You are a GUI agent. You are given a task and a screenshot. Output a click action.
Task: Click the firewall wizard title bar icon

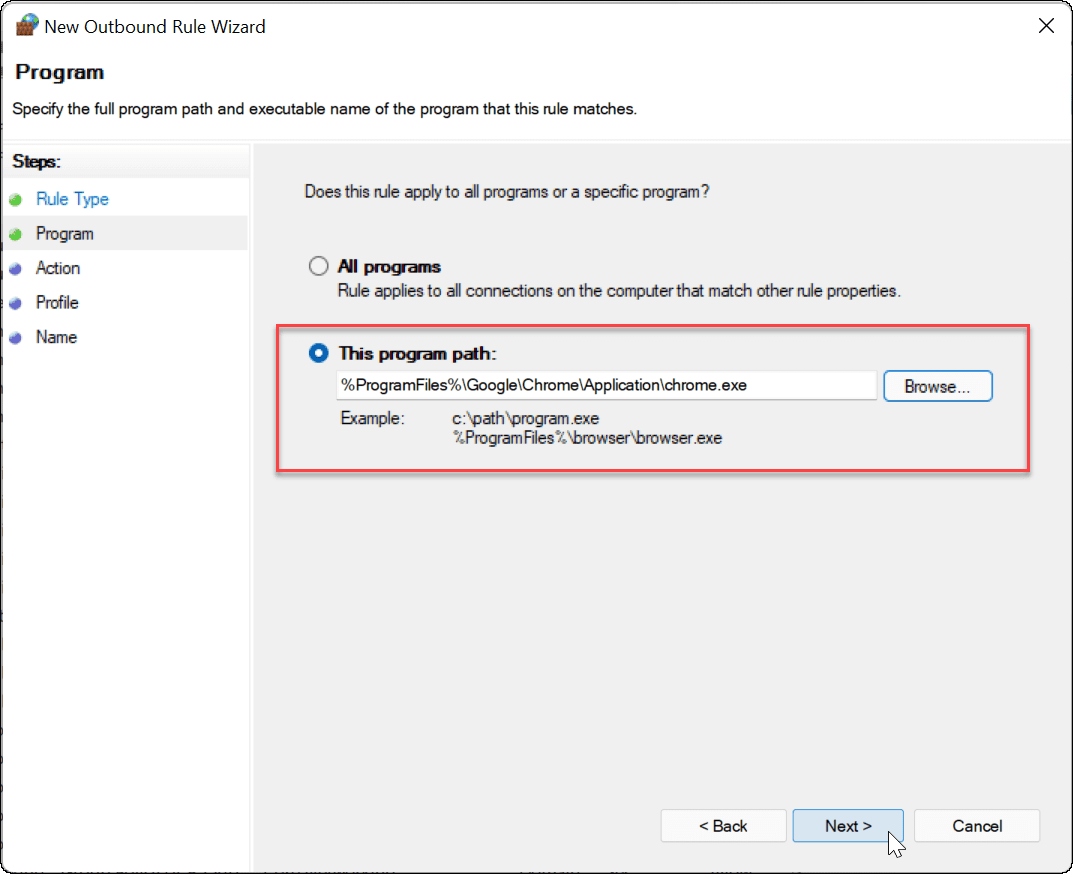coord(27,27)
